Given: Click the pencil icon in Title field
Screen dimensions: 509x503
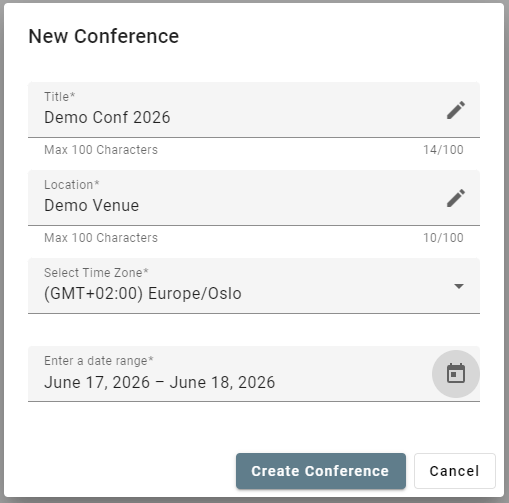Looking at the screenshot, I should (456, 110).
